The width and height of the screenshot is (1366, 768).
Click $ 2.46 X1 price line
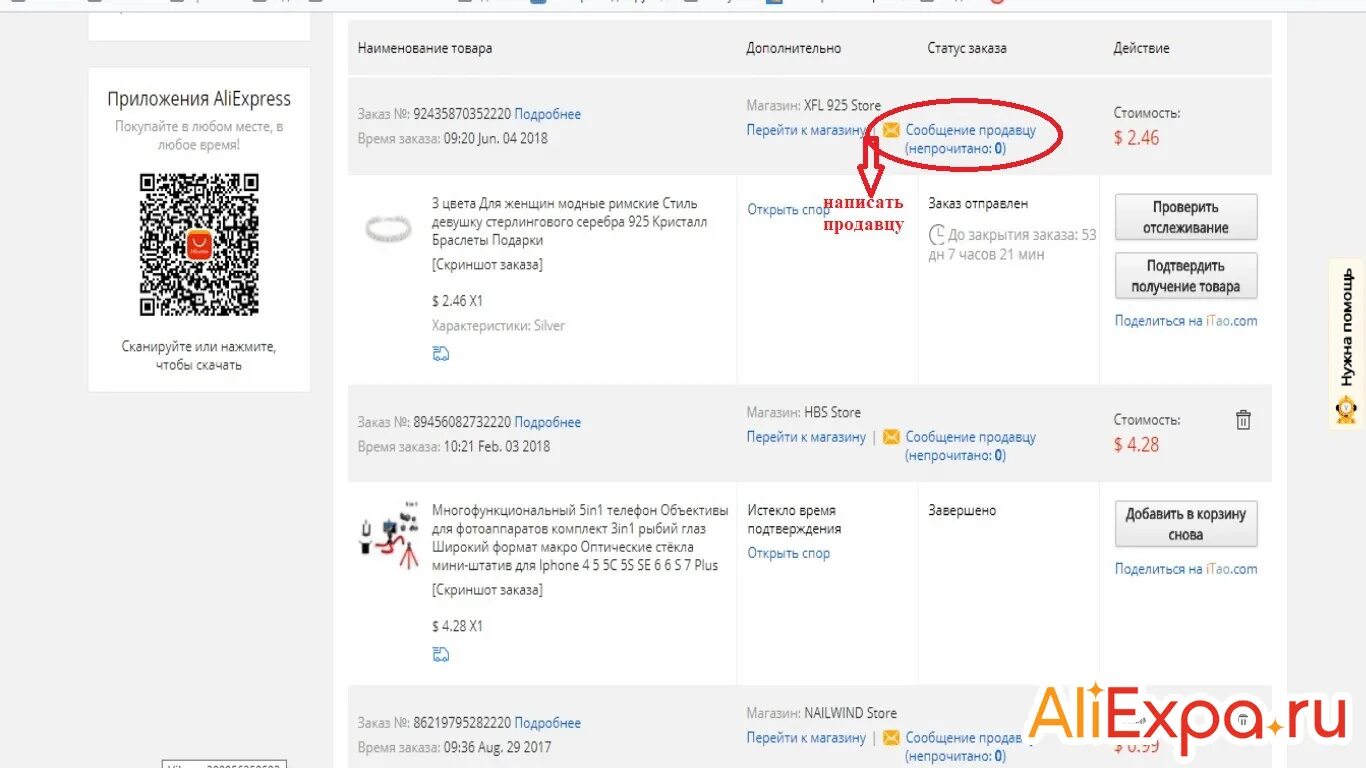pos(457,301)
